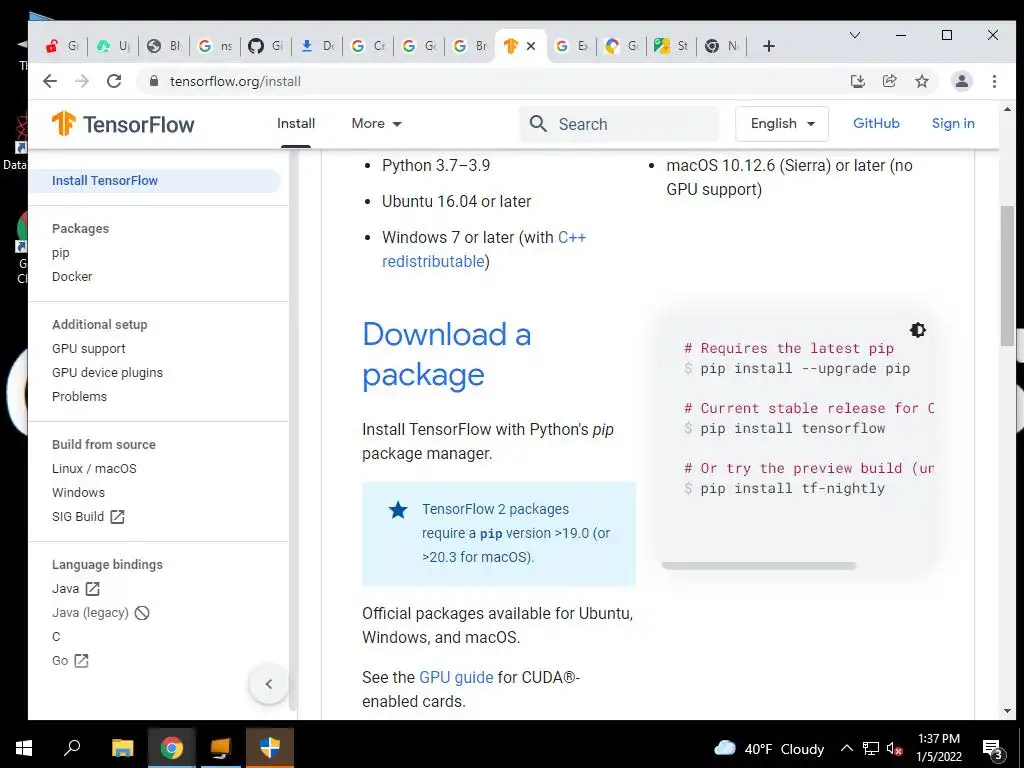Collapse the sidebar with chevron button
Screen dimensions: 1024x768
pos(268,684)
